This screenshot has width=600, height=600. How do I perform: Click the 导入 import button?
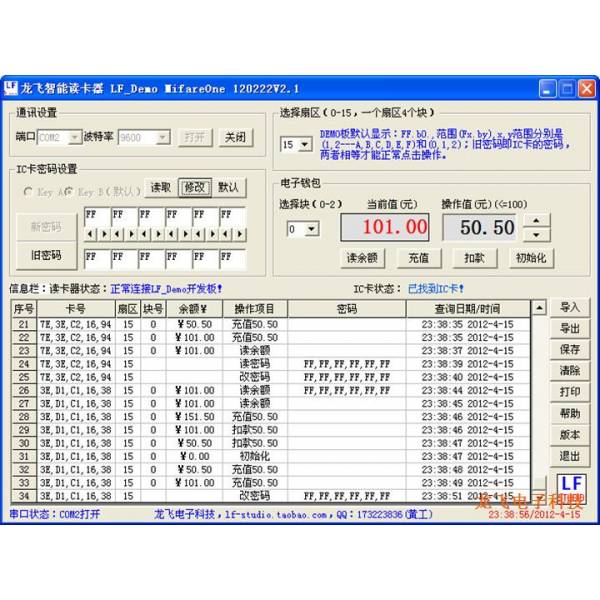(569, 307)
